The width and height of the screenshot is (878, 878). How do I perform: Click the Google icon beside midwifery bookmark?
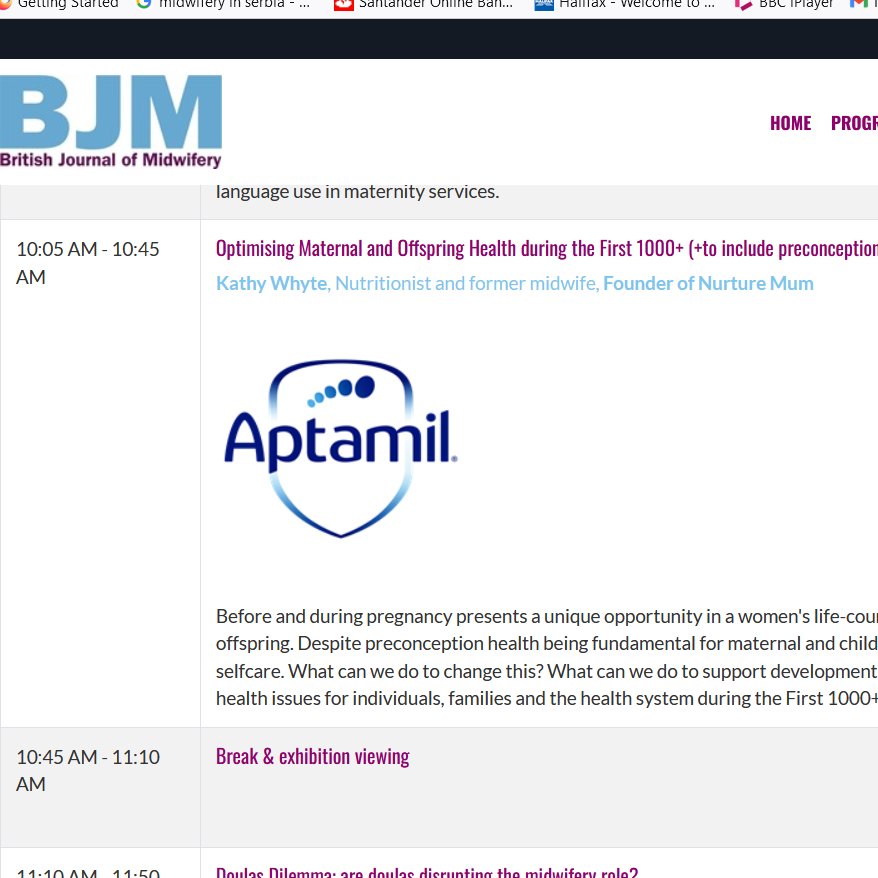[x=144, y=4]
